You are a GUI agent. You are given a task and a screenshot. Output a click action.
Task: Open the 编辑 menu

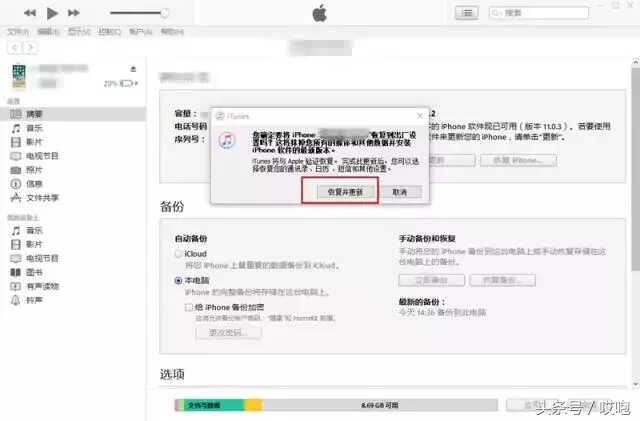click(49, 31)
